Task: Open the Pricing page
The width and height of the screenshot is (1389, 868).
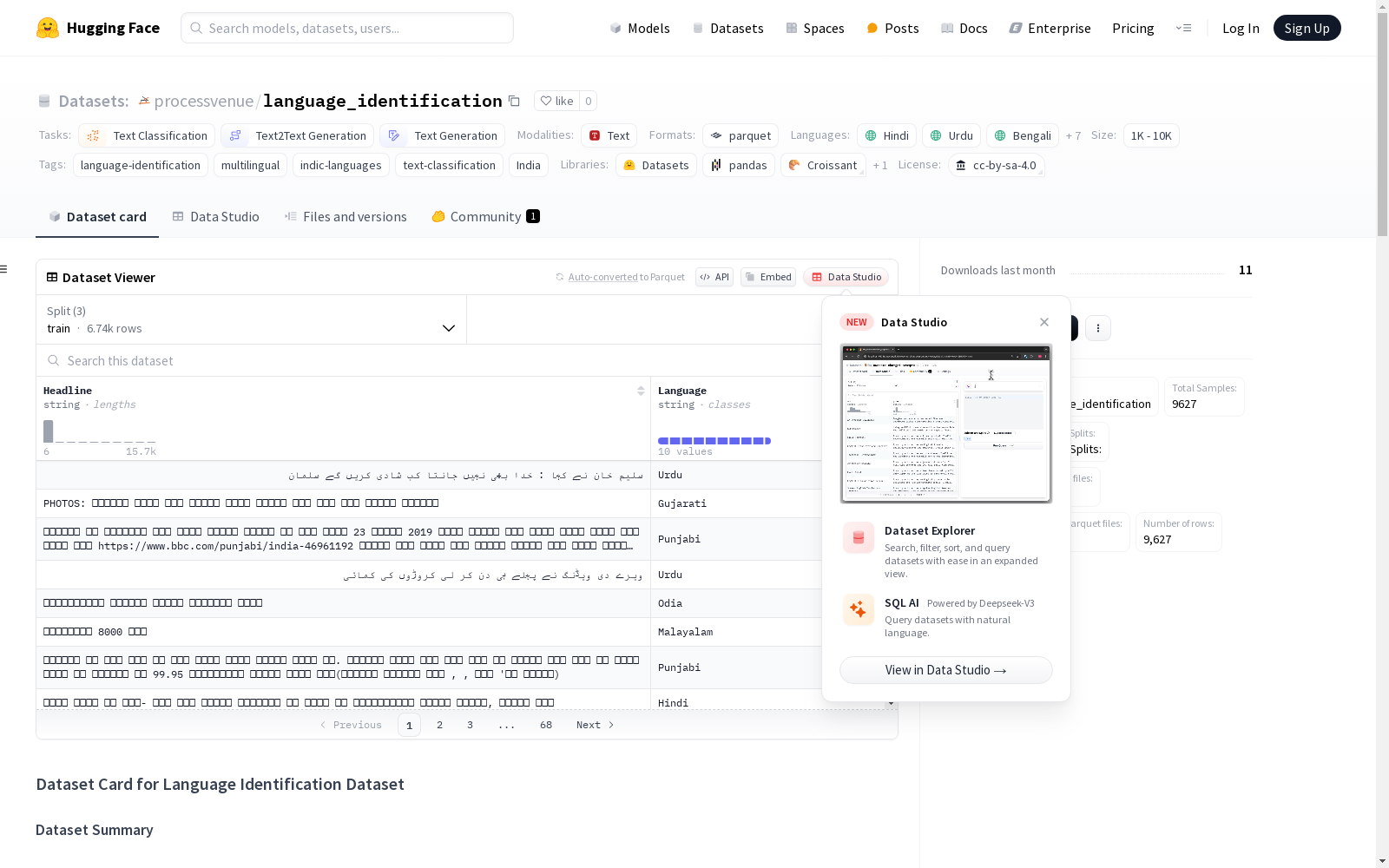Action: (1133, 28)
